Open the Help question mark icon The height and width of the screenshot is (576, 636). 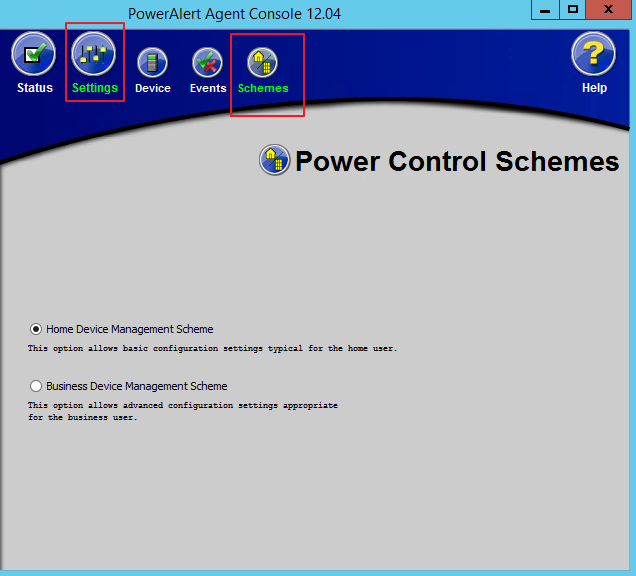click(593, 54)
